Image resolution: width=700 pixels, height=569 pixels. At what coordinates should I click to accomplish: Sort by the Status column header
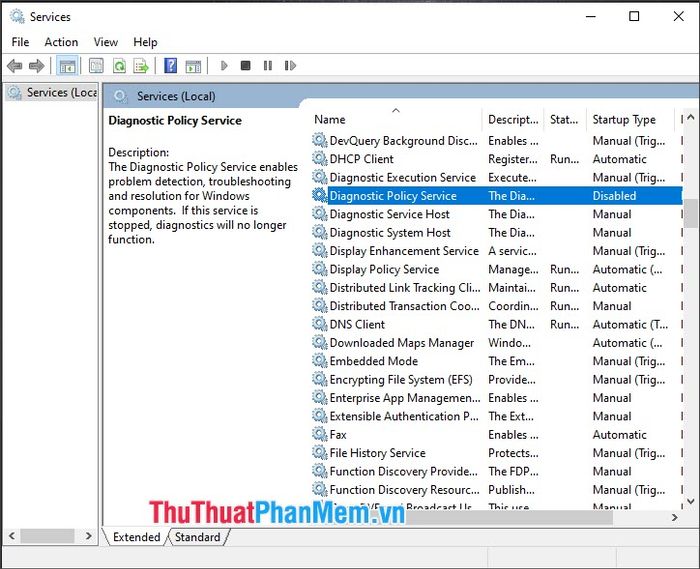tap(565, 119)
